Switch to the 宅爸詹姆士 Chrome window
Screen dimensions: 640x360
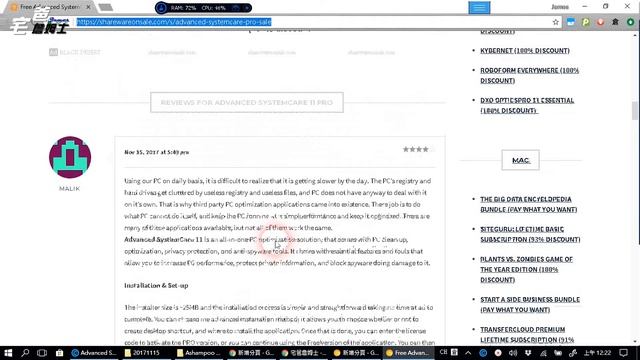[x=304, y=353]
